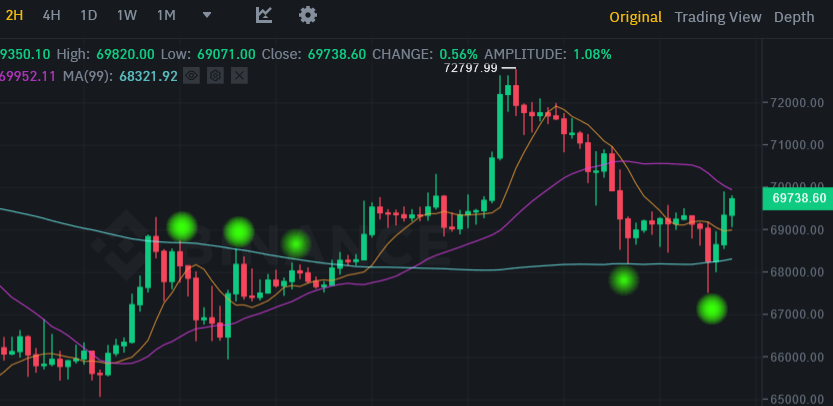Switch to Trading View chart
The image size is (833, 406).
click(x=718, y=17)
